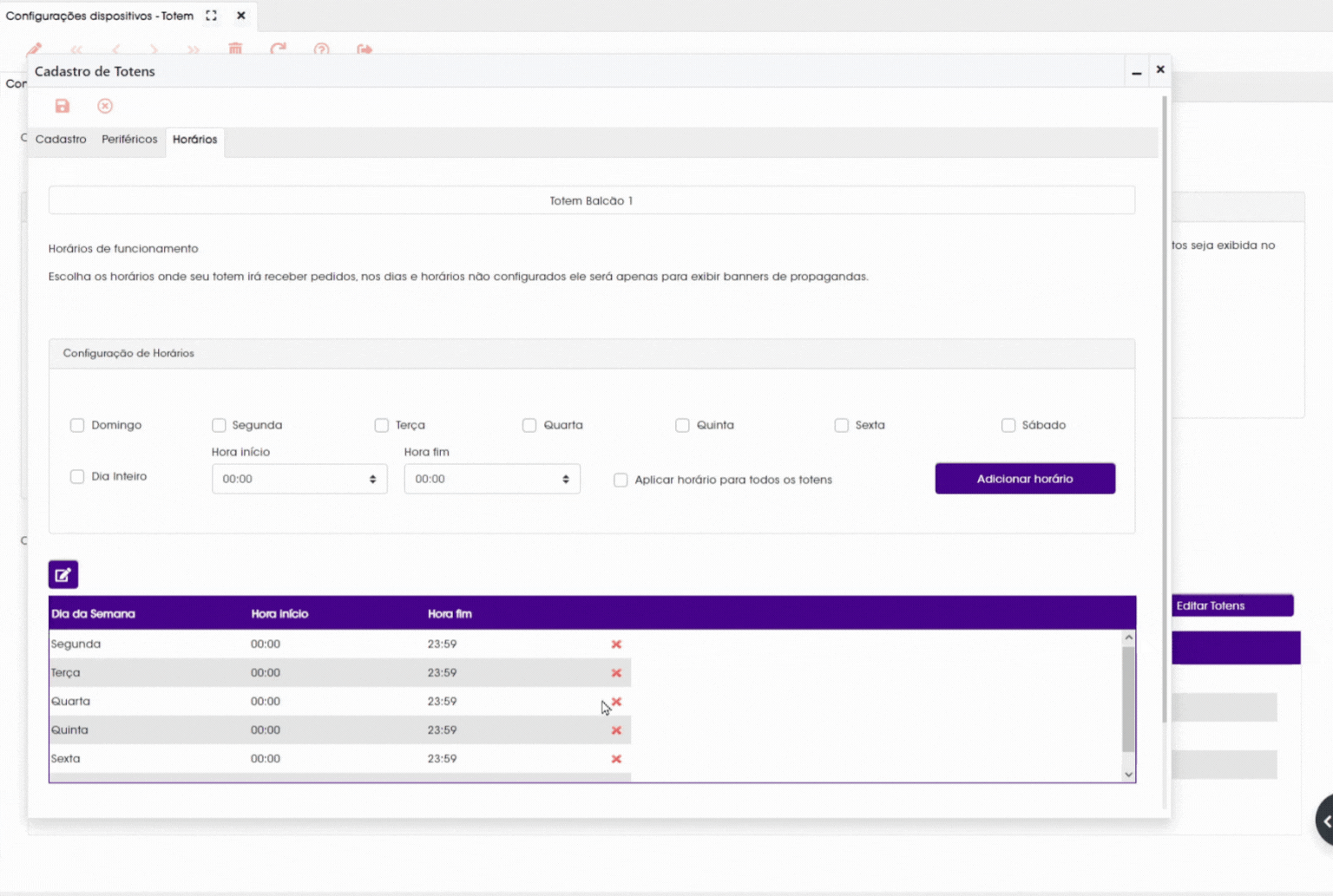
Task: Remove the Quarta schedule row
Action: coord(616,701)
